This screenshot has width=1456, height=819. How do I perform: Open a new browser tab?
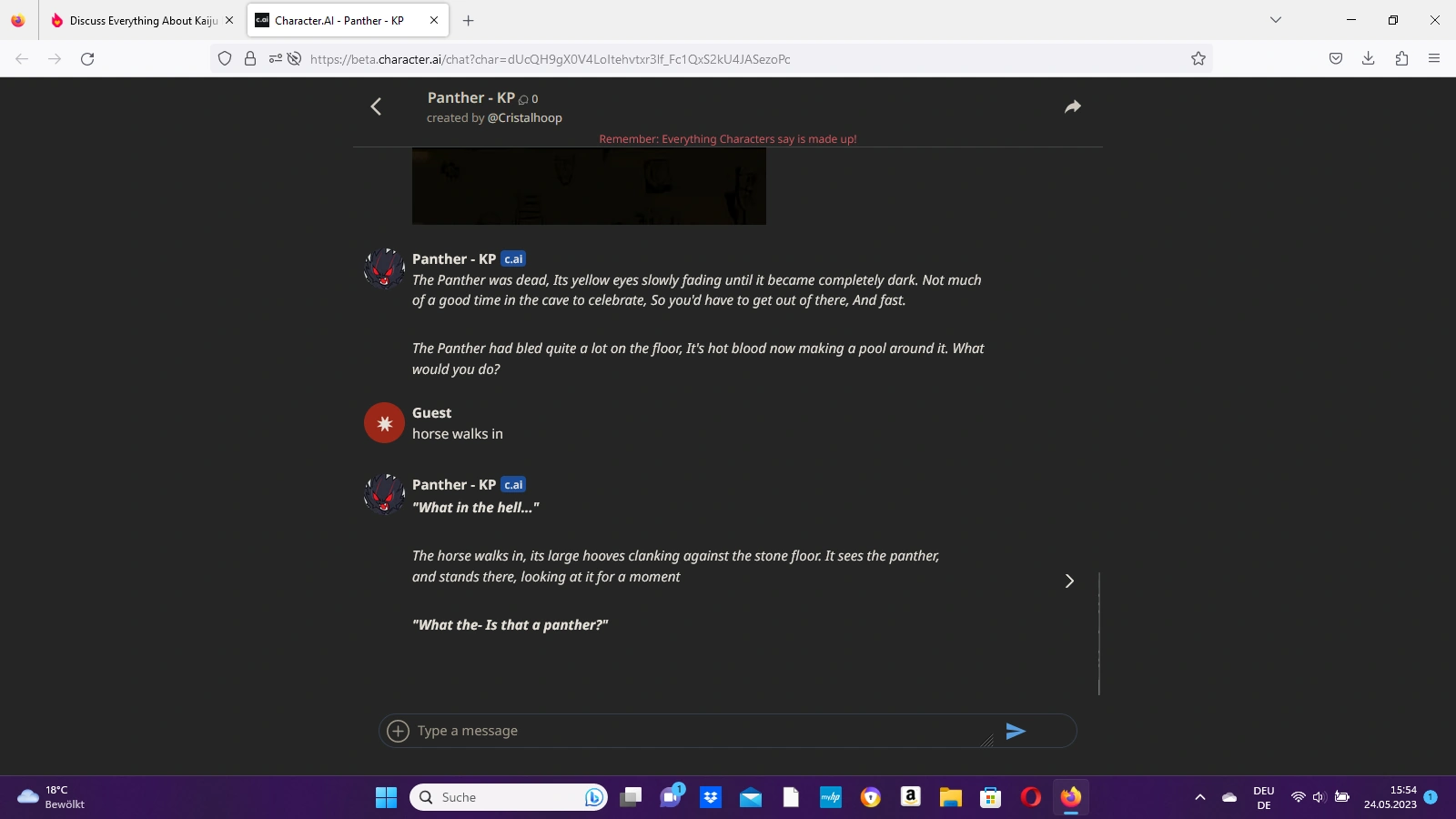coord(469,20)
